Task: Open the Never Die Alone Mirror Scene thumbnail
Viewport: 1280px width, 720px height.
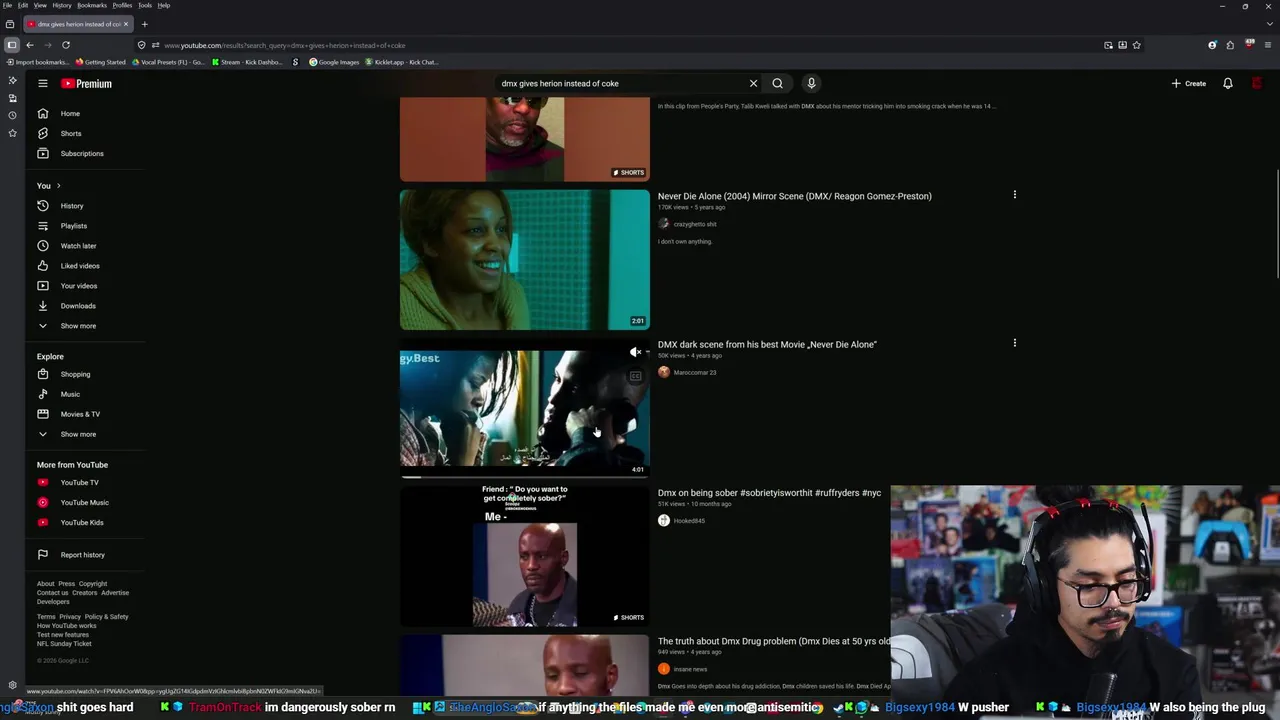Action: click(525, 260)
